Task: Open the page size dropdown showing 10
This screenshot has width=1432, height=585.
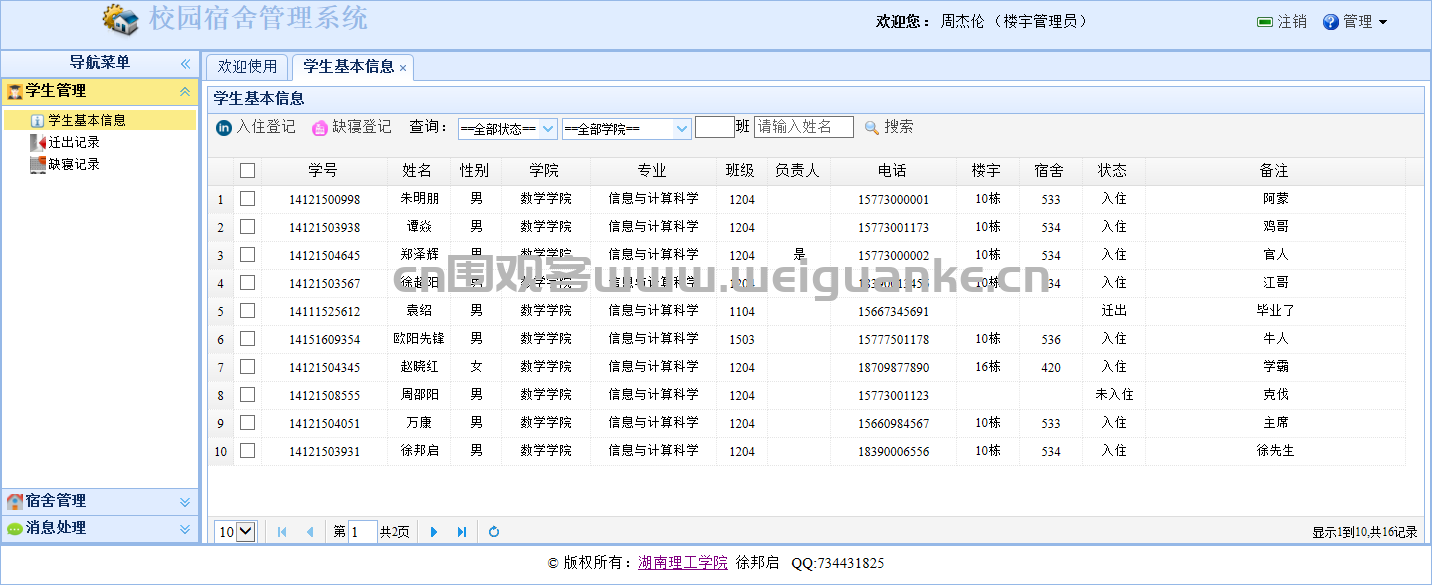Action: click(236, 532)
